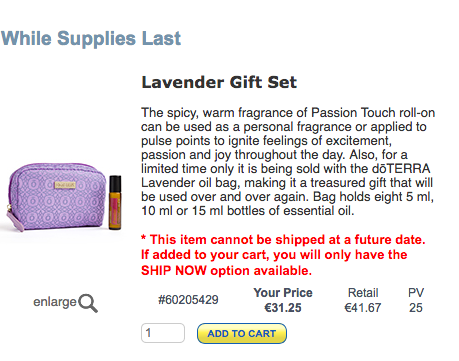Click the red shipping notice text
Screen dimensions: 459x361
[283, 255]
